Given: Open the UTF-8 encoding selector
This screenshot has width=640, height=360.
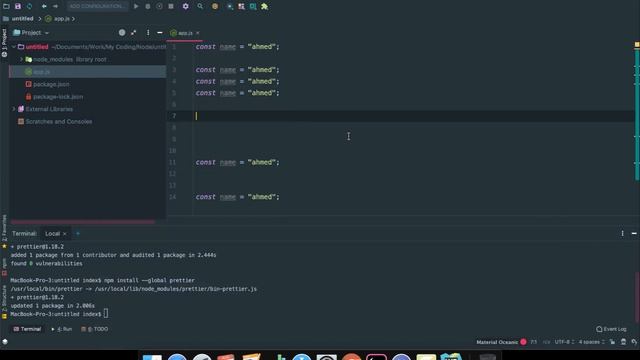Looking at the screenshot, I should [564, 342].
